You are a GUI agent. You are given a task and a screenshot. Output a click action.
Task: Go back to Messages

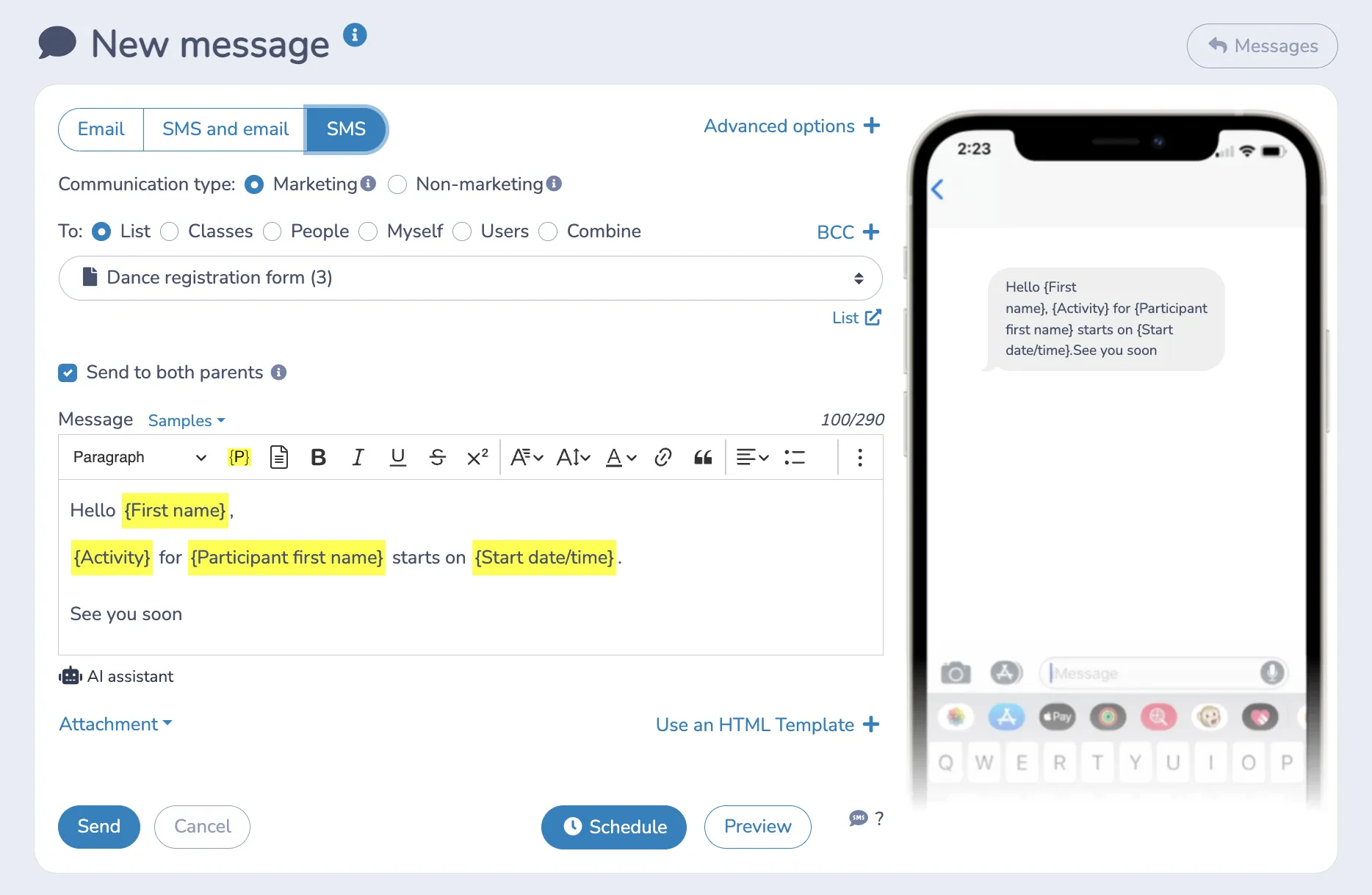(x=1263, y=46)
